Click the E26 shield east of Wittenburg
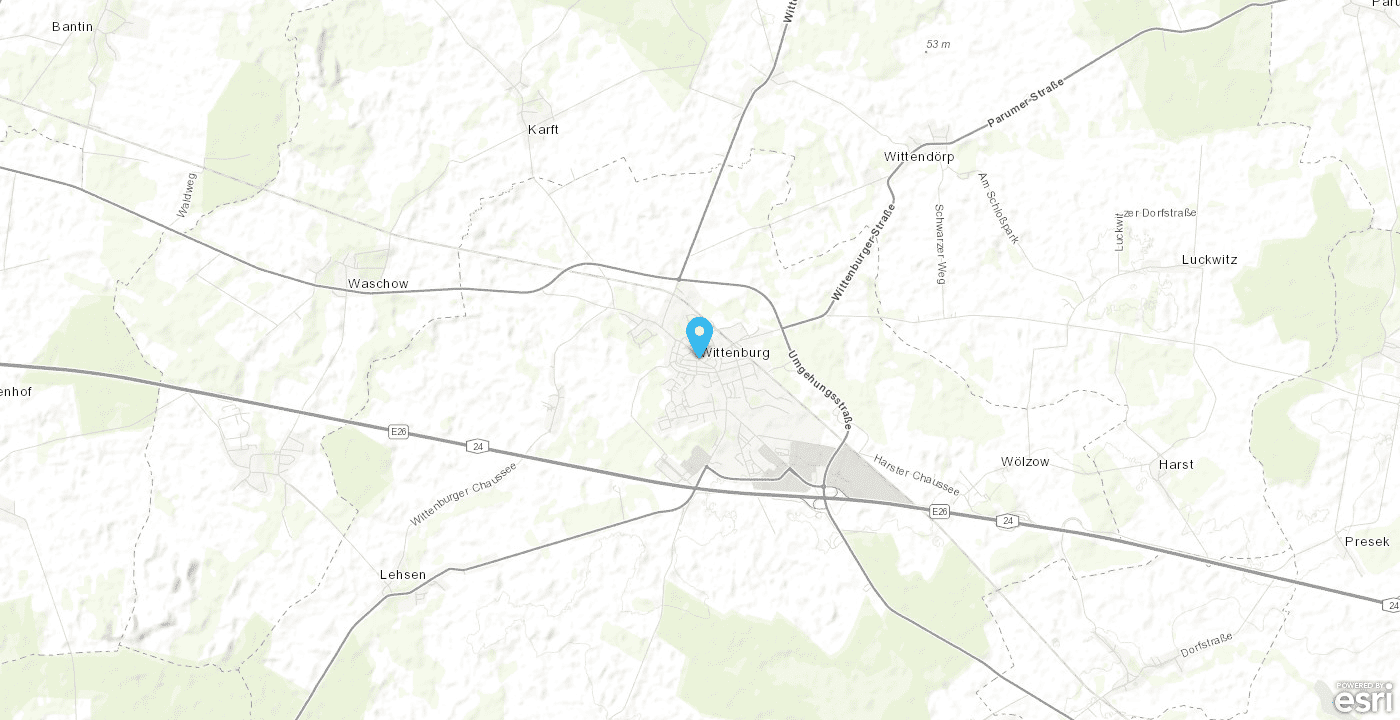 [x=939, y=511]
